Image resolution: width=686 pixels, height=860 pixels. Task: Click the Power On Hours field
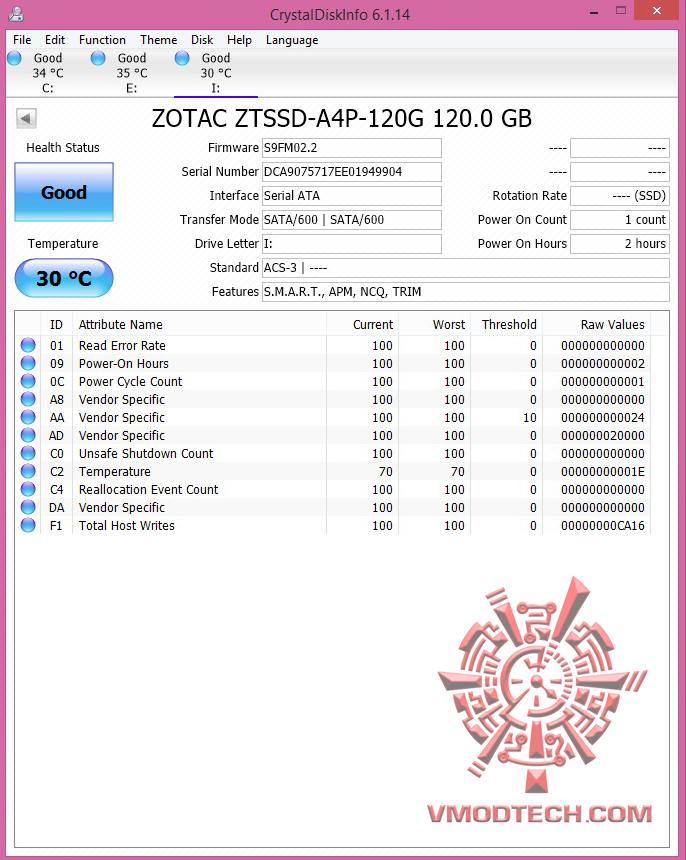(x=620, y=244)
